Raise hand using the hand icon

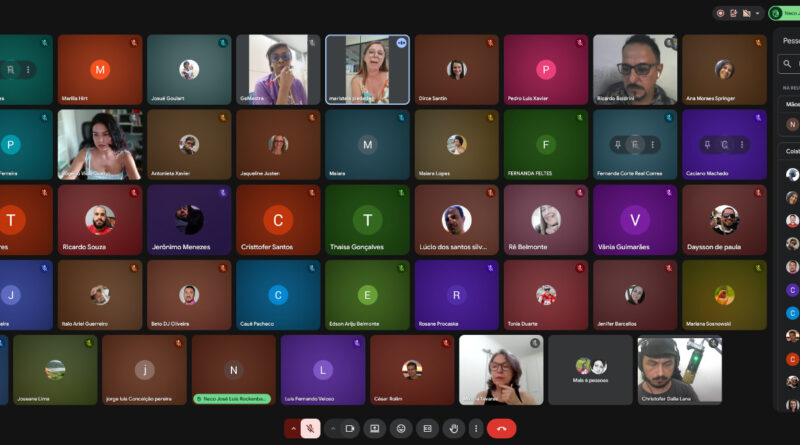click(454, 428)
